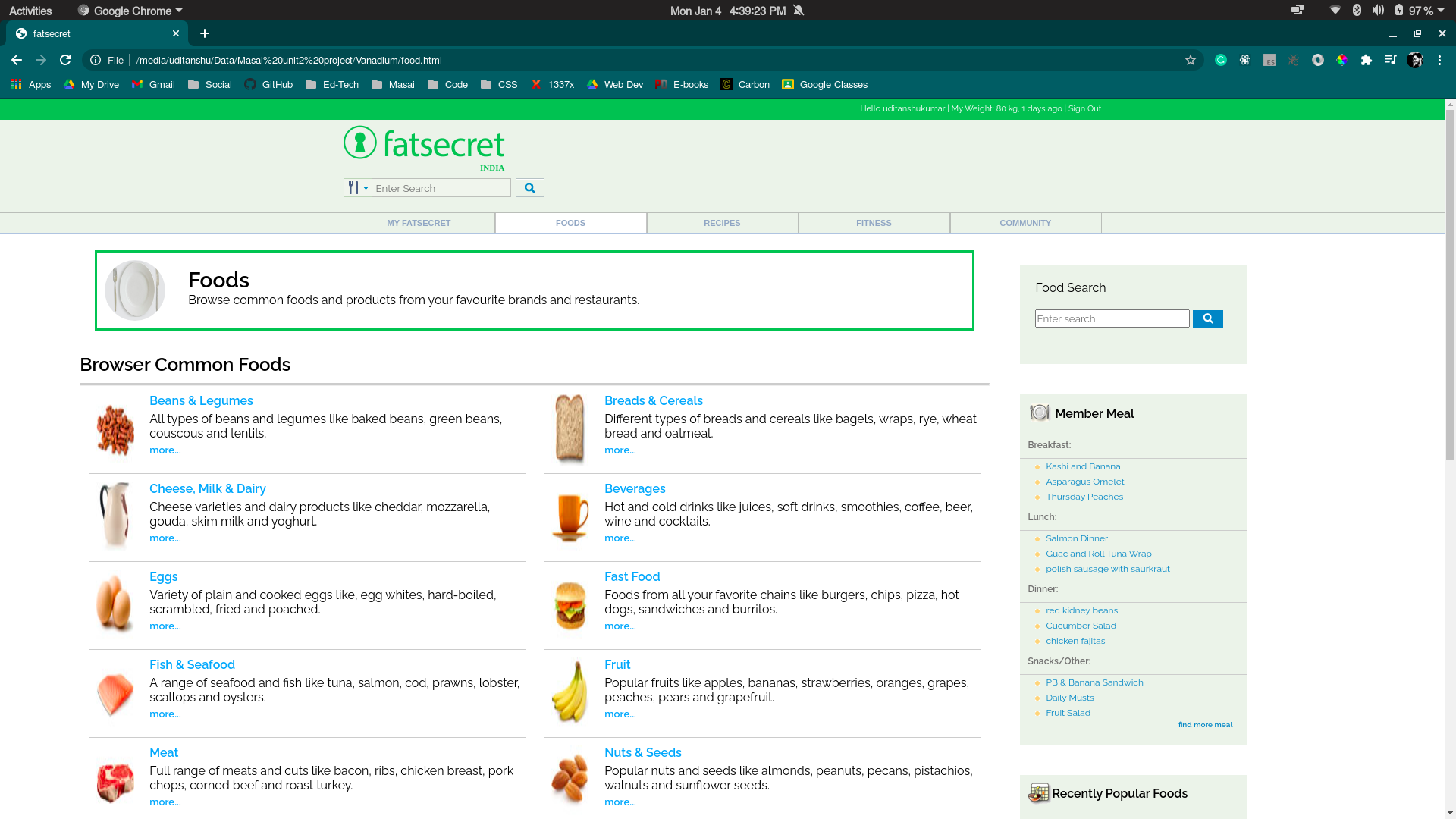
Task: Bookmark page with the star icon
Action: coord(1191,61)
